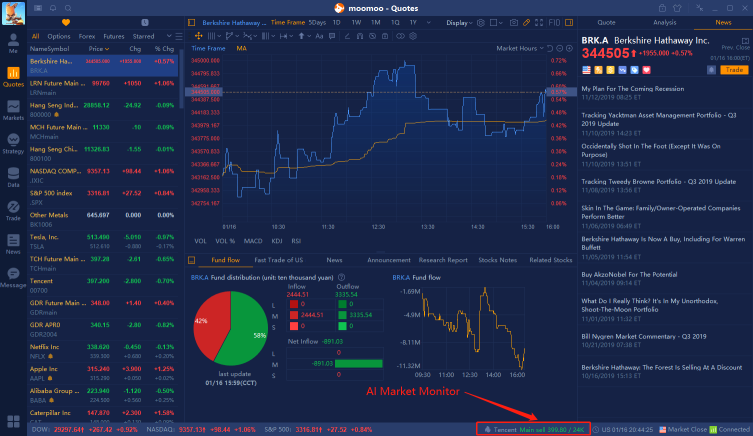Show the MACD indicator

tap(253, 241)
